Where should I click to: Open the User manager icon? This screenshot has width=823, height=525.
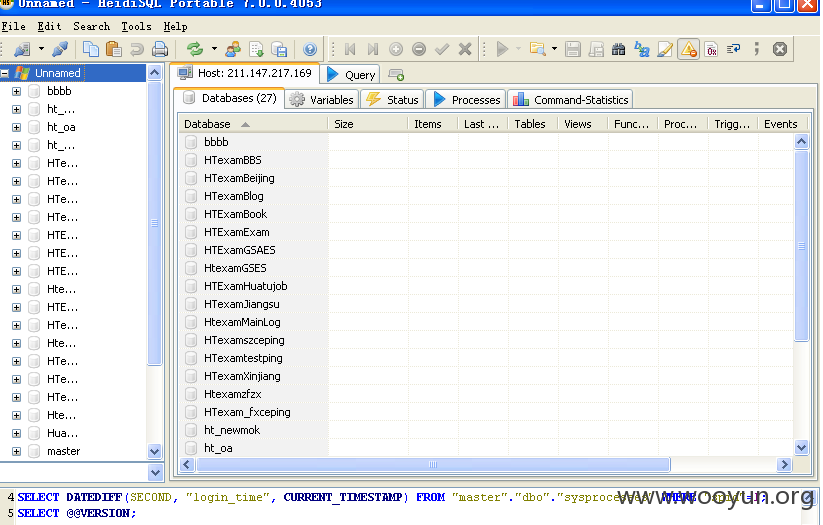pyautogui.click(x=233, y=49)
